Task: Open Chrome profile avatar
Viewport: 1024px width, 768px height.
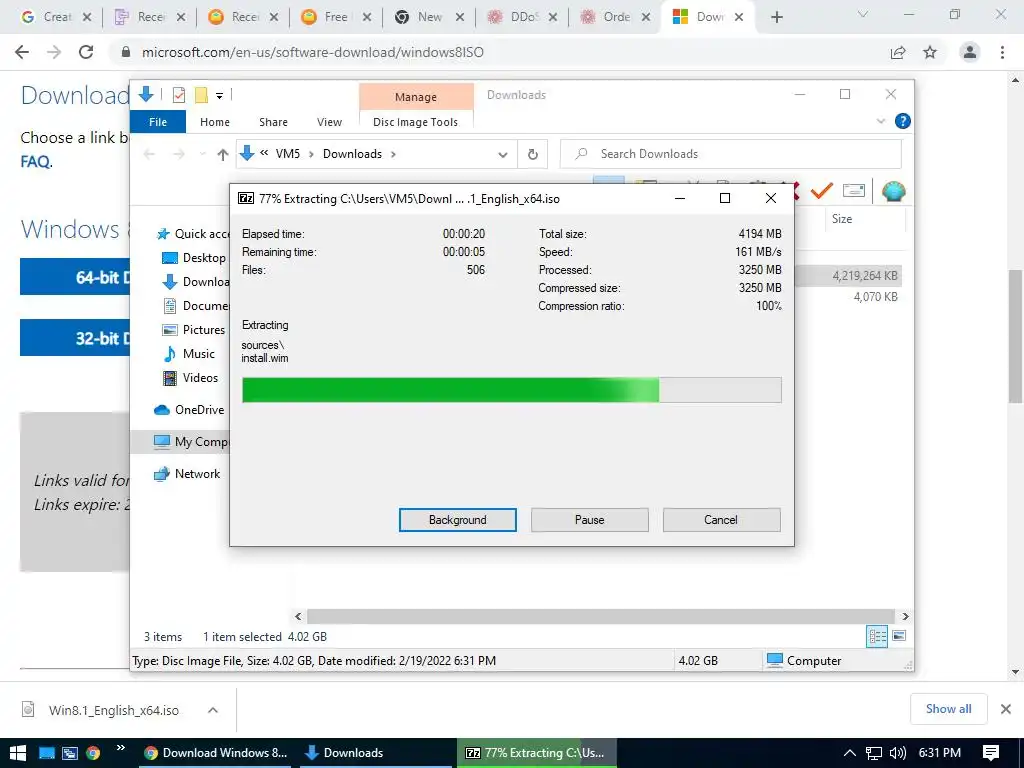Action: (970, 52)
